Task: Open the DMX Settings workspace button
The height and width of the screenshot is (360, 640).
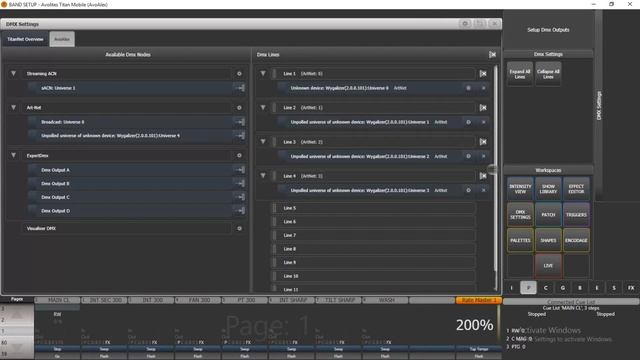Action: [x=520, y=215]
